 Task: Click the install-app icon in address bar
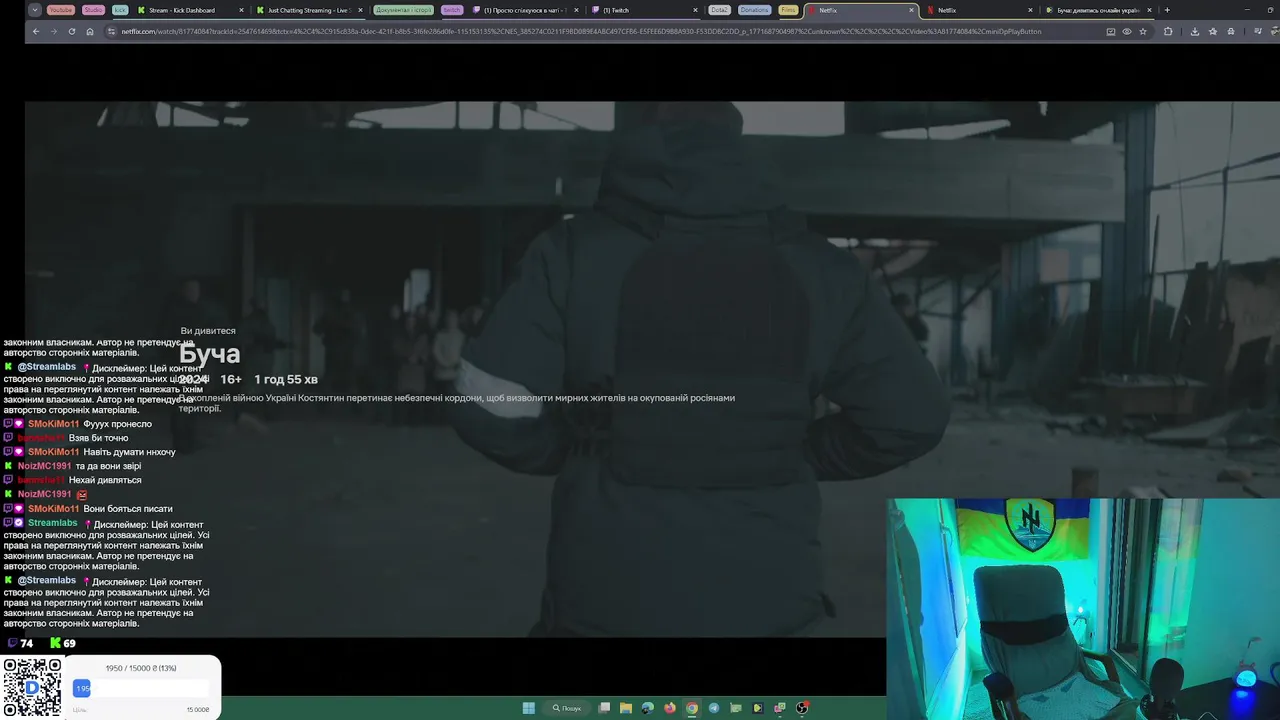pyautogui.click(x=1111, y=31)
